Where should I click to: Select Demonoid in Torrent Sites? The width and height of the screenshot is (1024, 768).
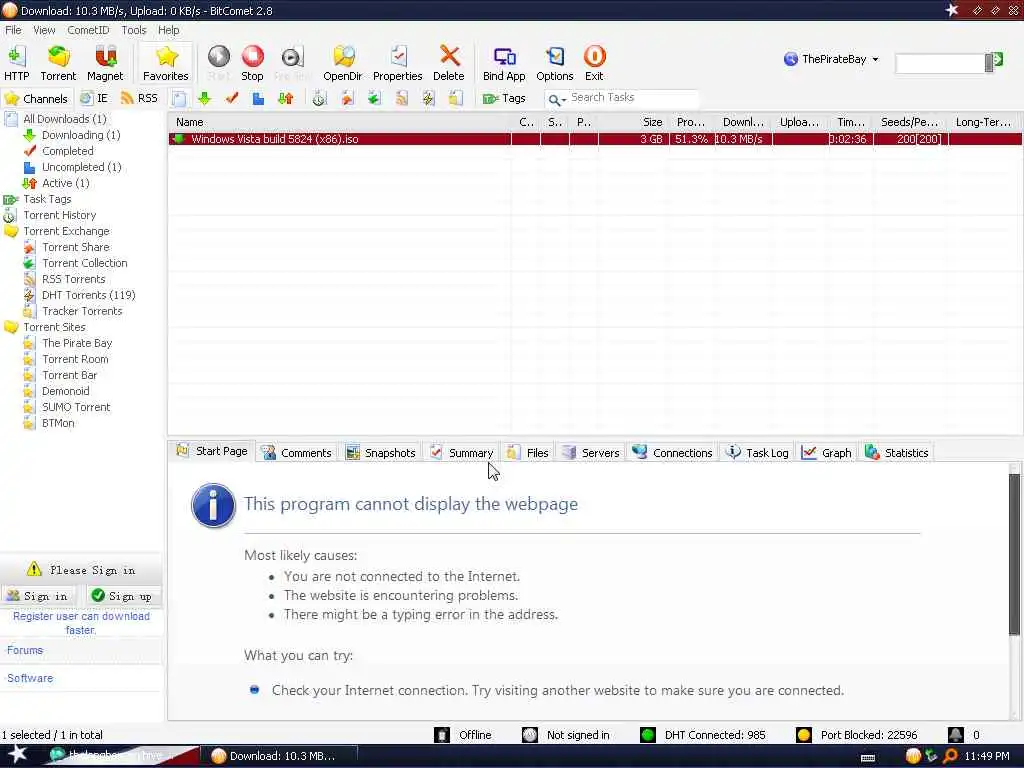tap(65, 391)
